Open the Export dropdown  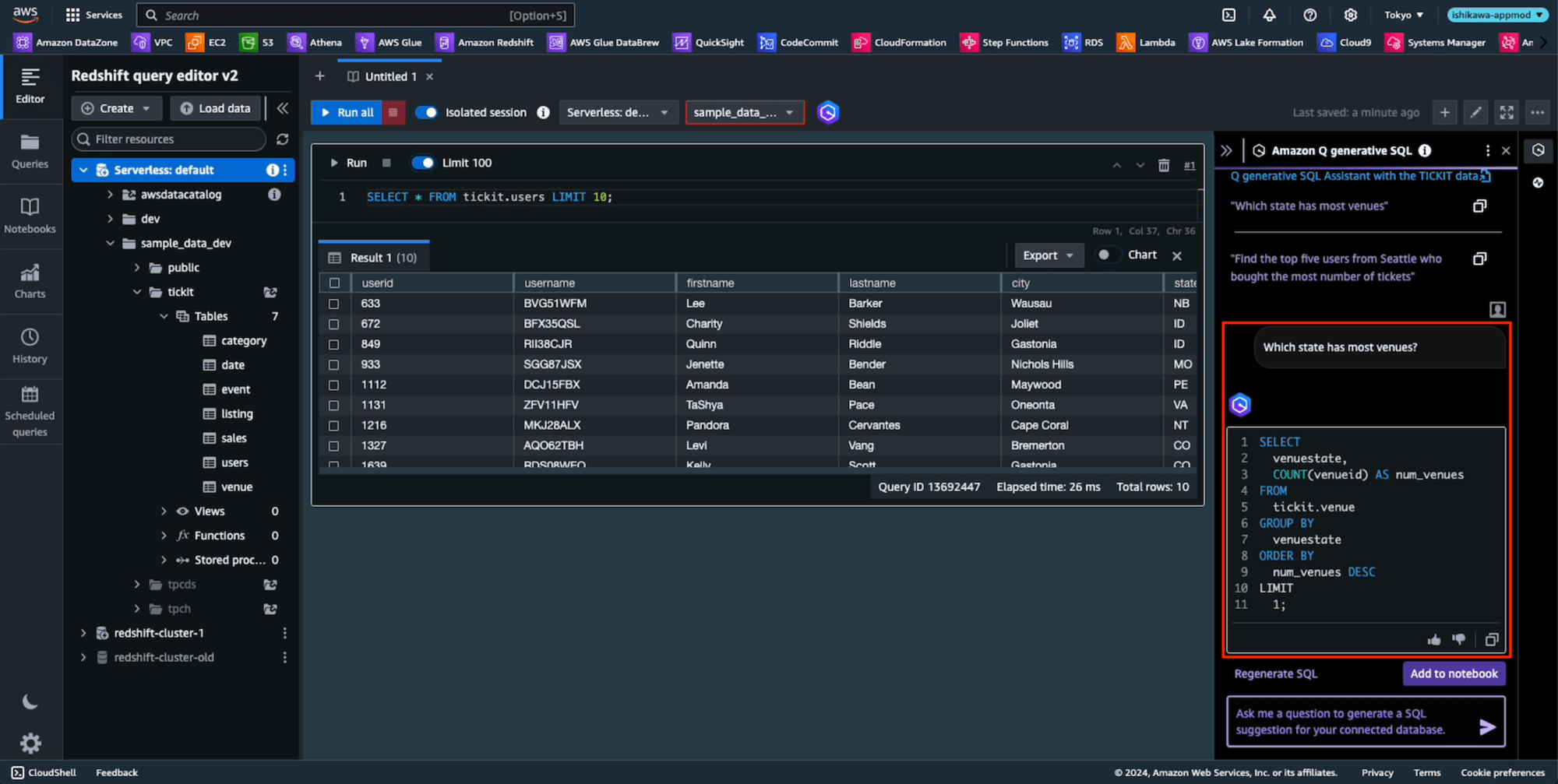[1049, 255]
